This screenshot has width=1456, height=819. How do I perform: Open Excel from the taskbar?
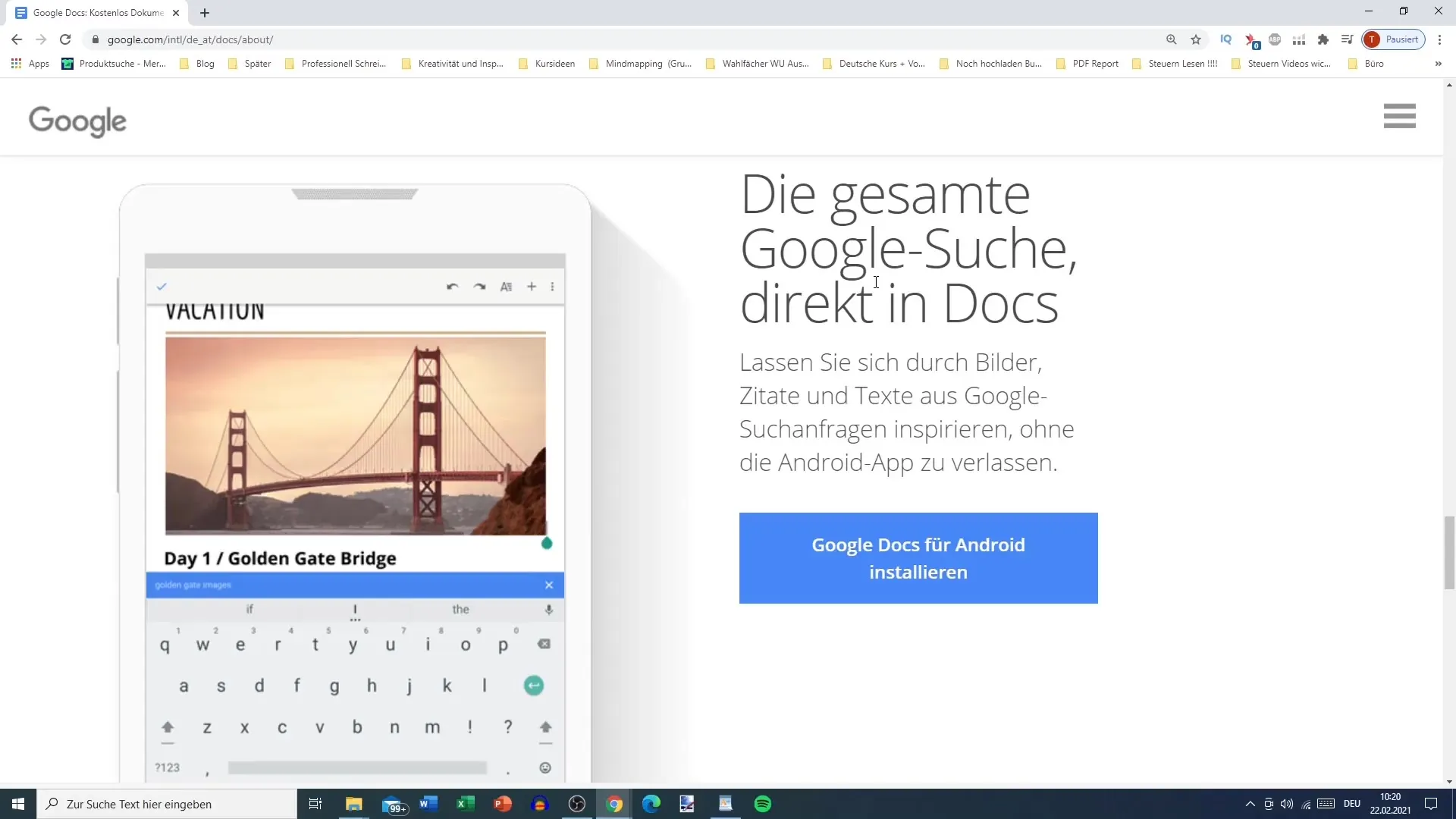[x=466, y=804]
